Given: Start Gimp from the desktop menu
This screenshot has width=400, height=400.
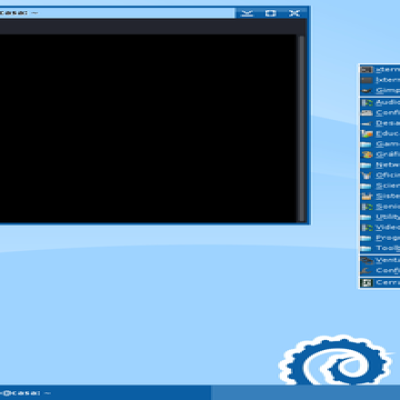Looking at the screenshot, I should point(380,91).
